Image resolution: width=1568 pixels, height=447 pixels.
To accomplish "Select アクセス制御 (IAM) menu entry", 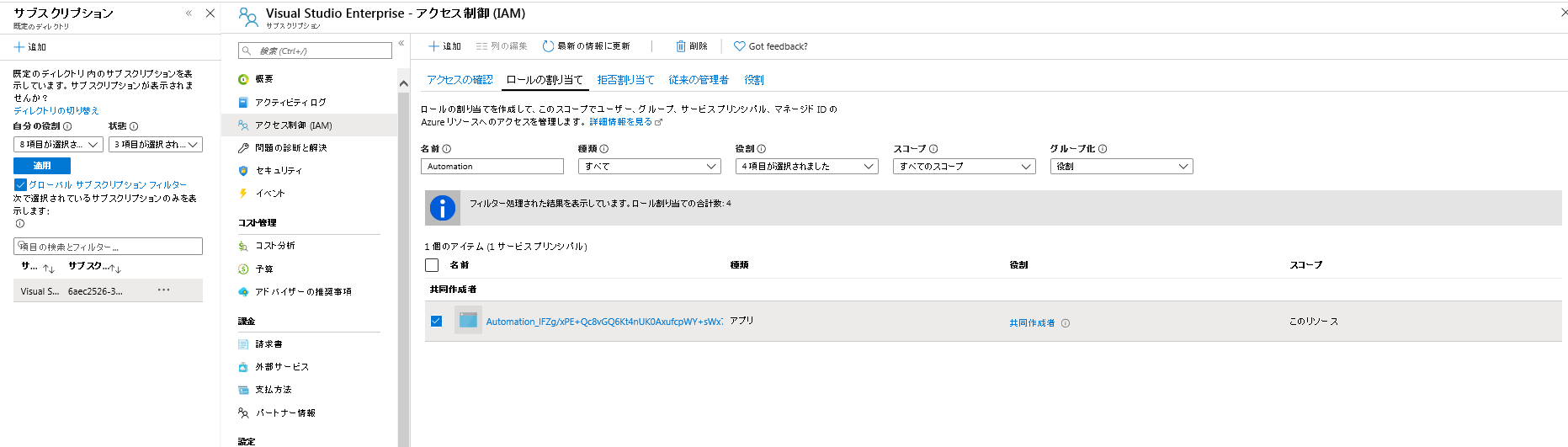I will coord(309,125).
